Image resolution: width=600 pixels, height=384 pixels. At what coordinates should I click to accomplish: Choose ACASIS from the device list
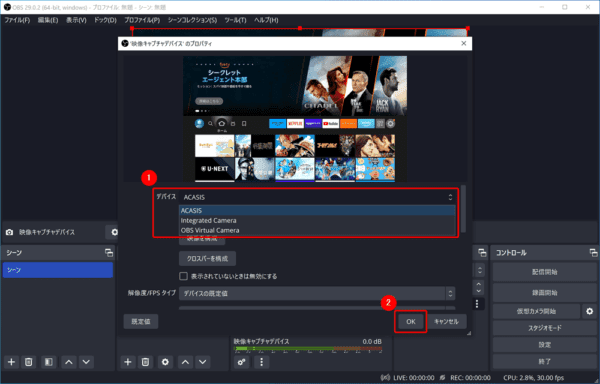point(317,210)
